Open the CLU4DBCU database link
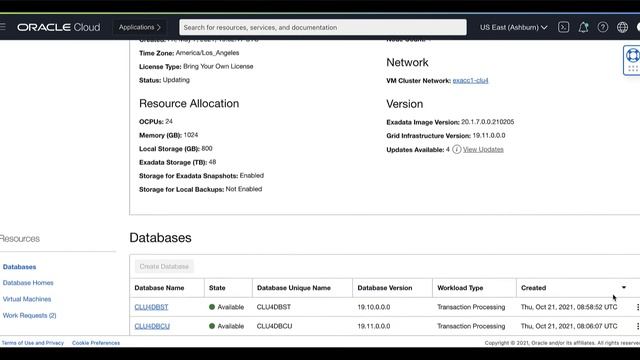This screenshot has width=640, height=360. tap(152, 326)
